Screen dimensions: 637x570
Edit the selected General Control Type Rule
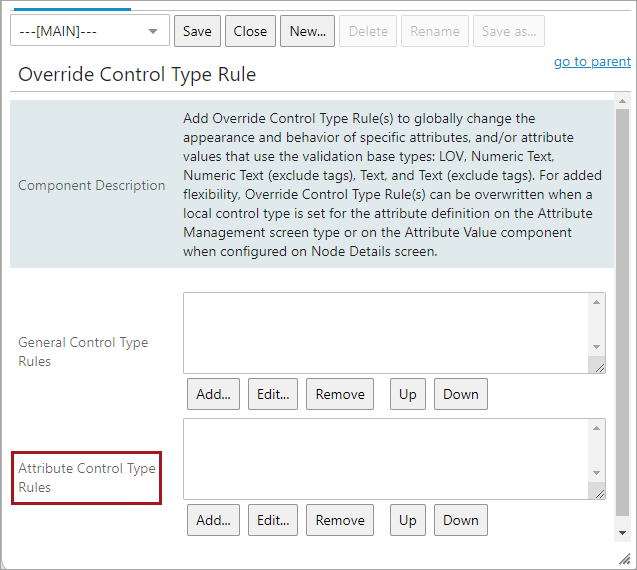point(273,394)
